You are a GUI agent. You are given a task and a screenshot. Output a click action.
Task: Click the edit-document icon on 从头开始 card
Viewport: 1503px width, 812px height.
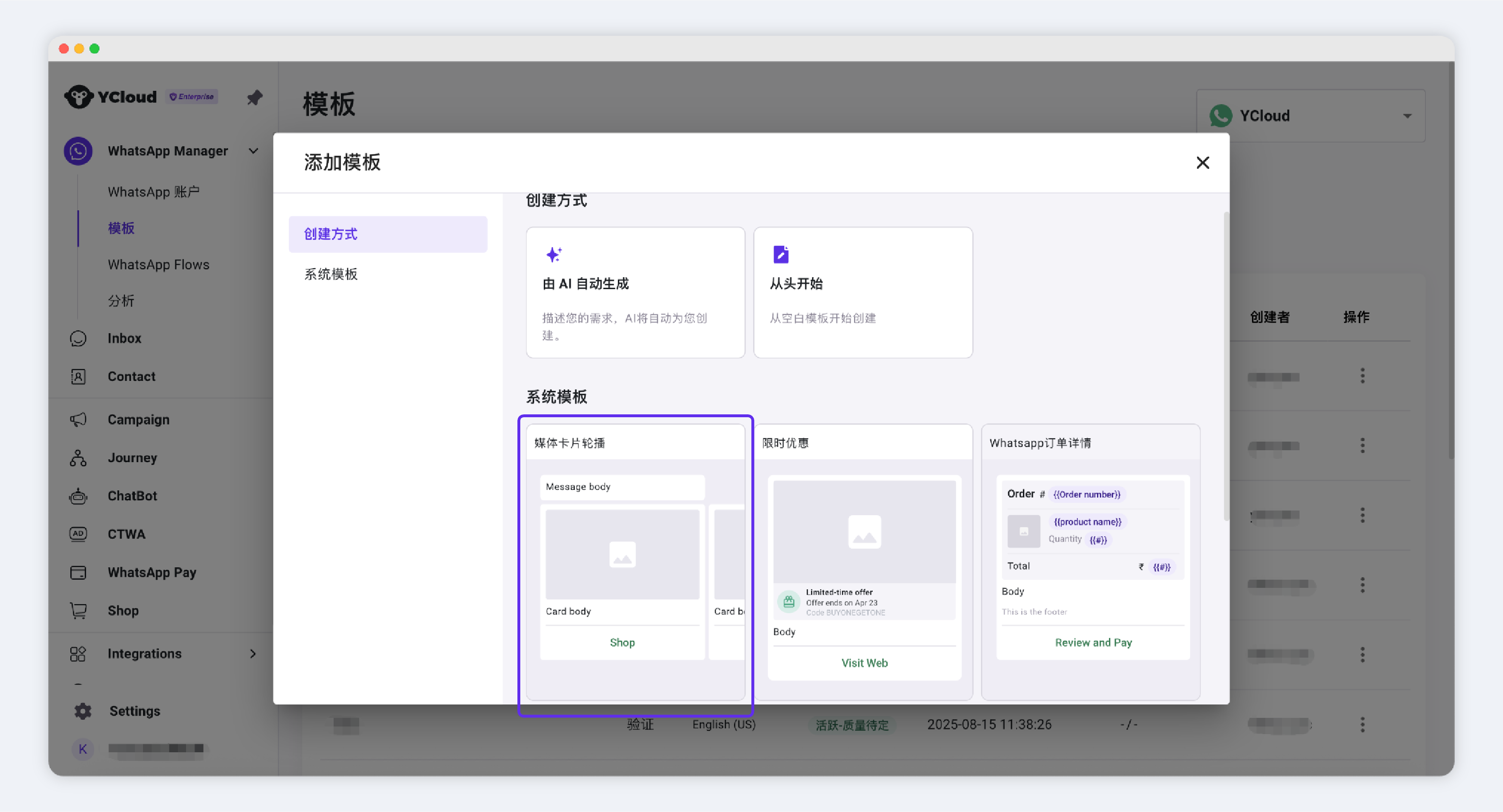coord(781,255)
